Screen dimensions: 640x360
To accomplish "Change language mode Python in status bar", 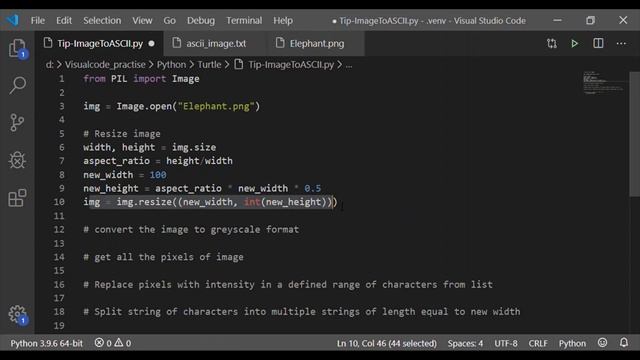I will [x=572, y=343].
